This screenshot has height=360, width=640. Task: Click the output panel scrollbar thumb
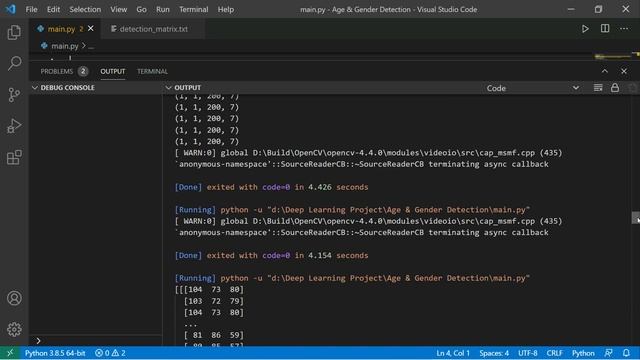pos(636,218)
